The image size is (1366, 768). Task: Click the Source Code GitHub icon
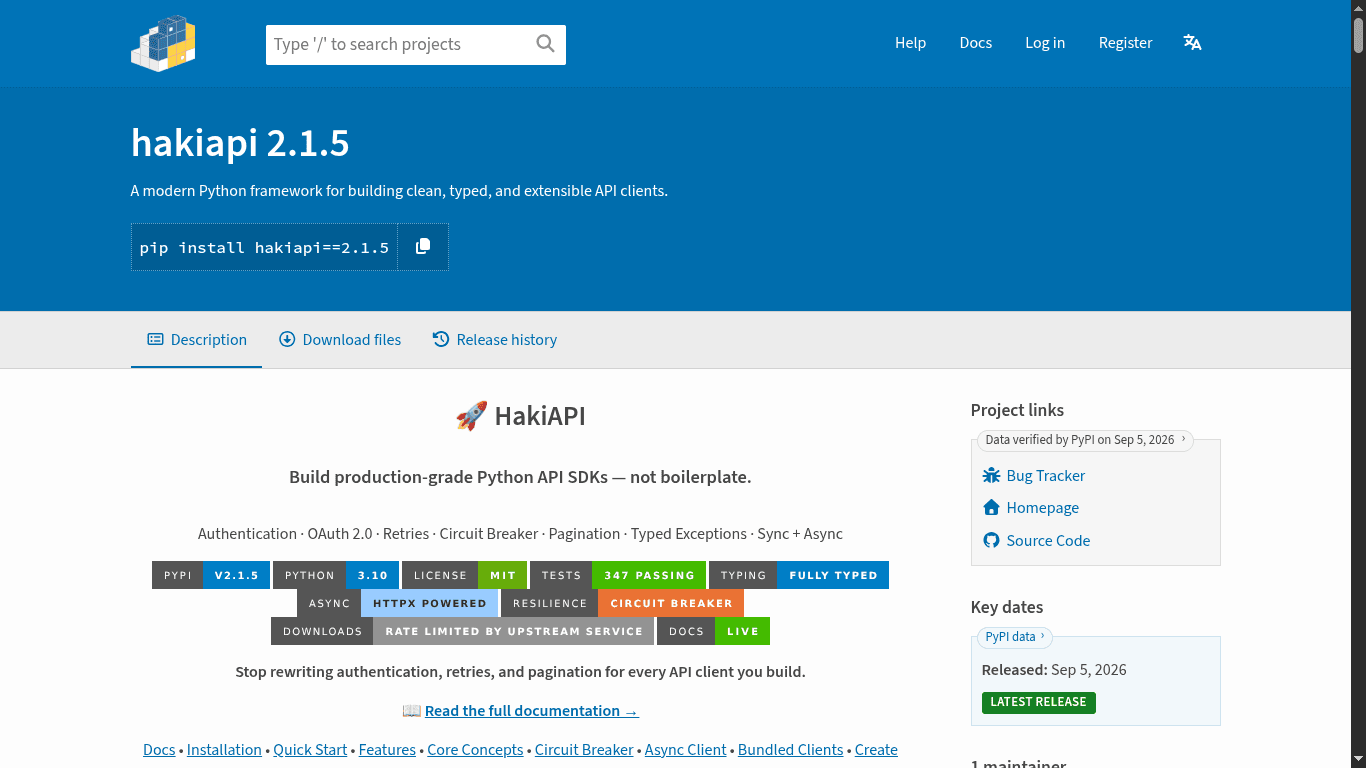click(991, 541)
